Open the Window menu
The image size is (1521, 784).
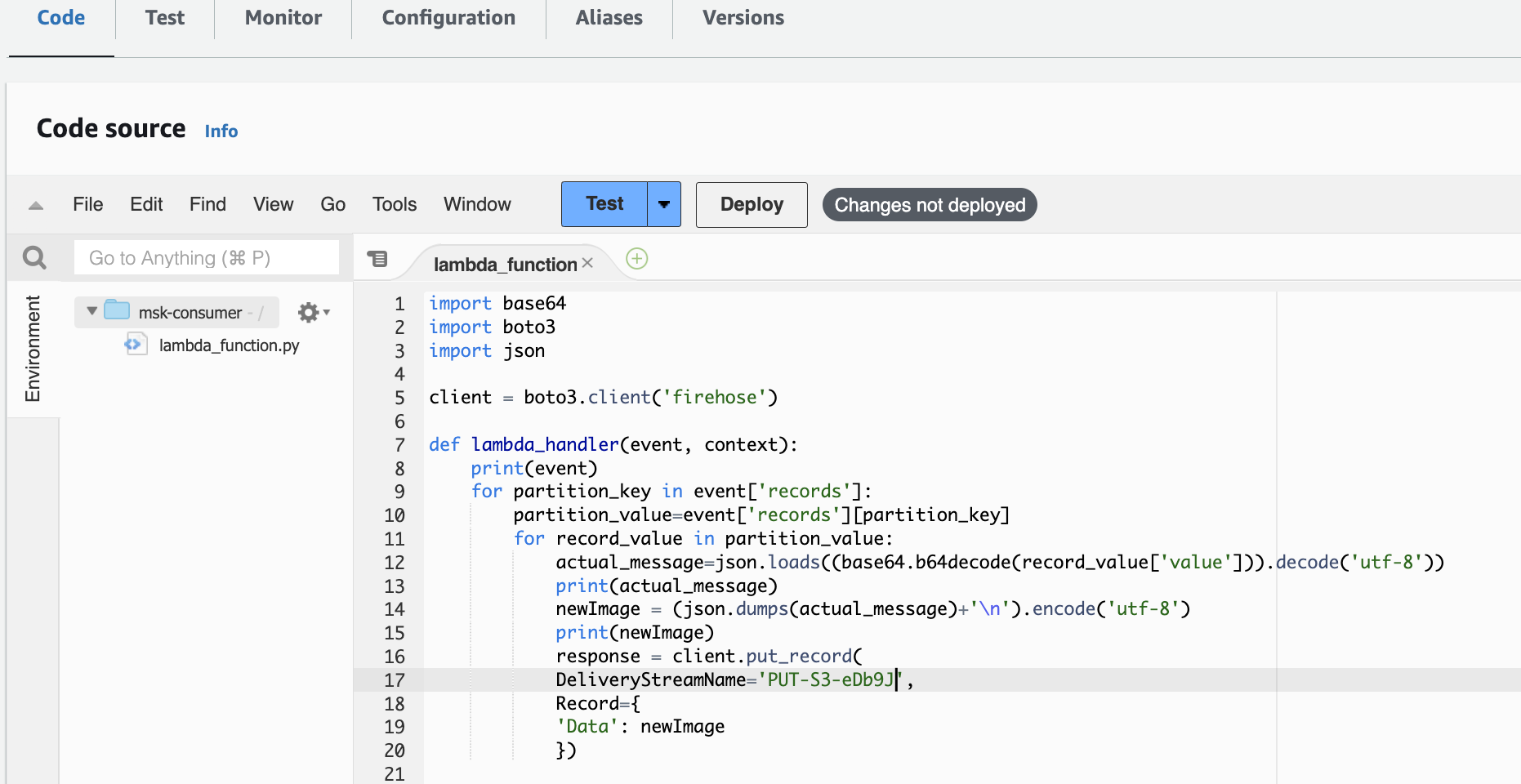pos(476,204)
